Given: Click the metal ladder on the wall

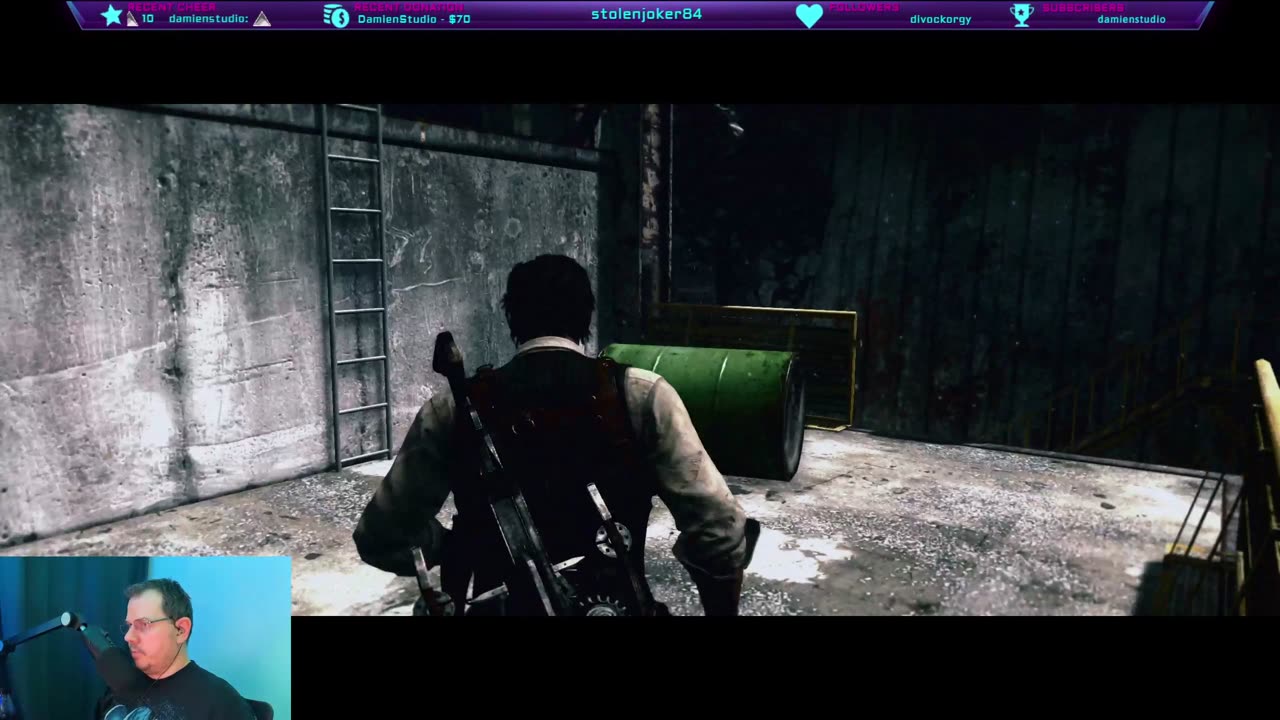Looking at the screenshot, I should click(x=356, y=285).
